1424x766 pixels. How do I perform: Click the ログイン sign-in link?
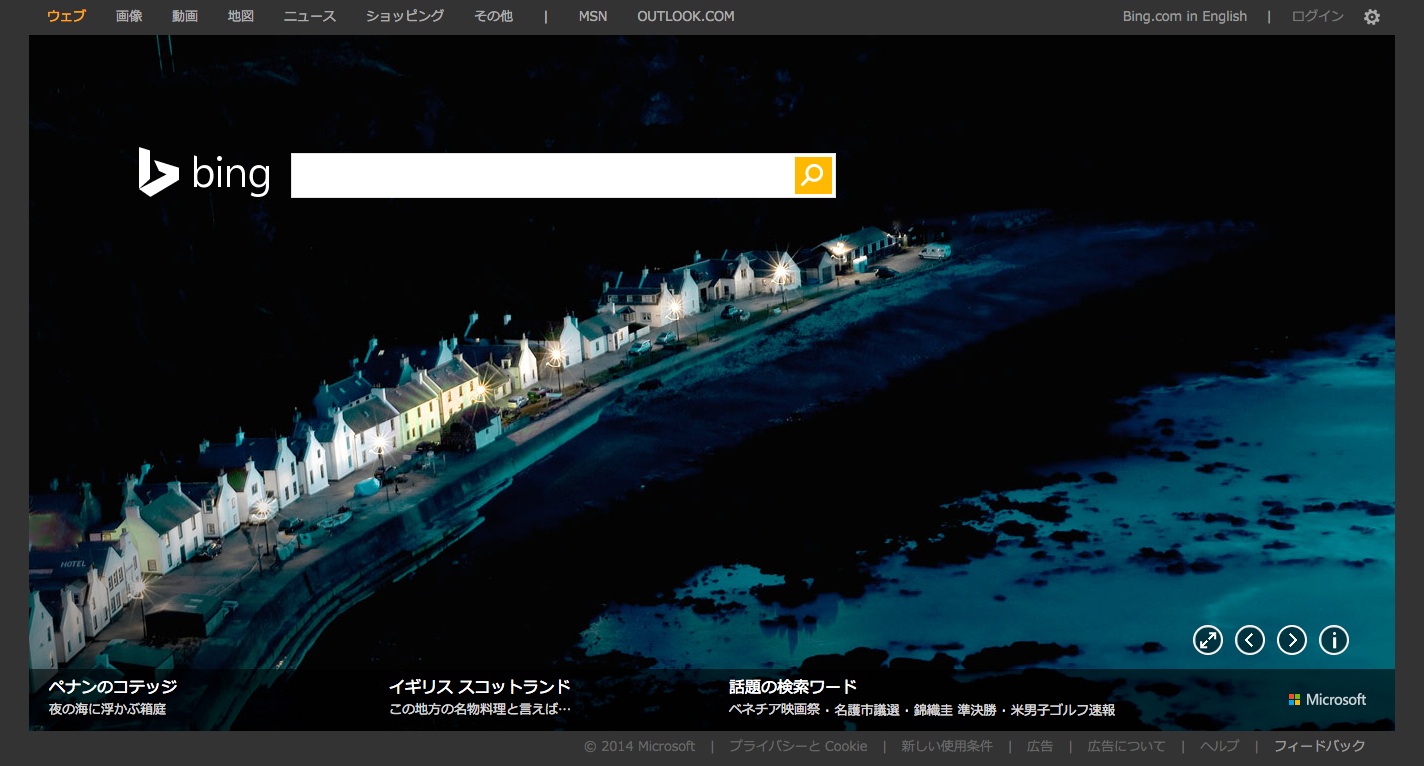(1317, 16)
